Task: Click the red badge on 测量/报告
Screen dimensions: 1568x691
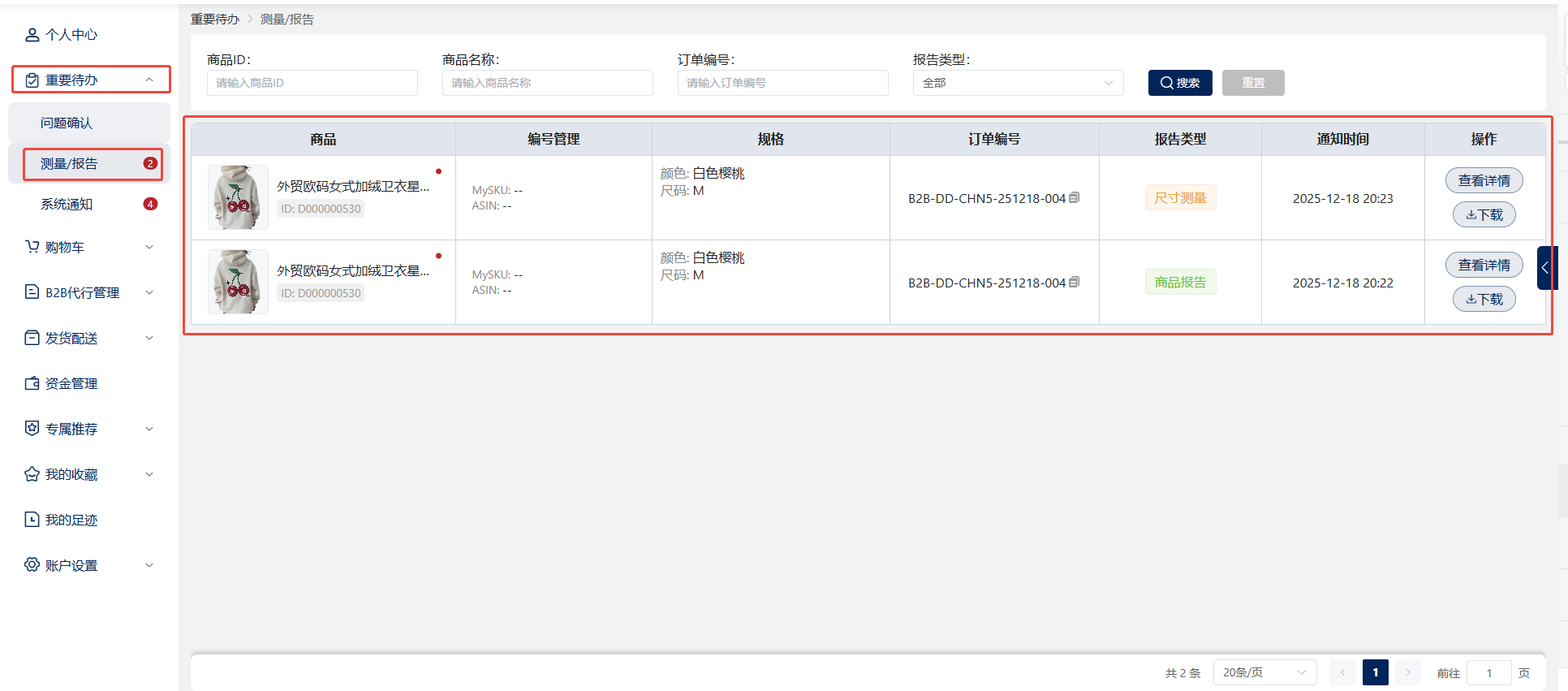Action: 150,163
